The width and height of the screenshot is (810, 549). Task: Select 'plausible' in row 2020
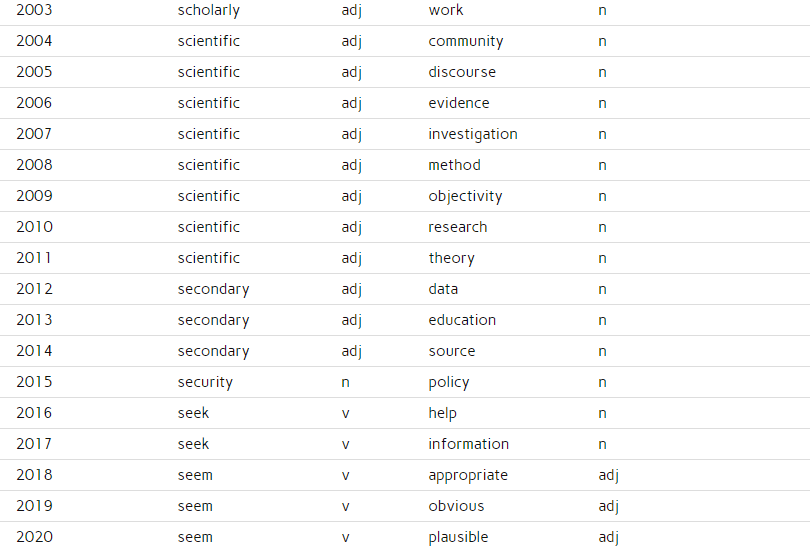458,538
